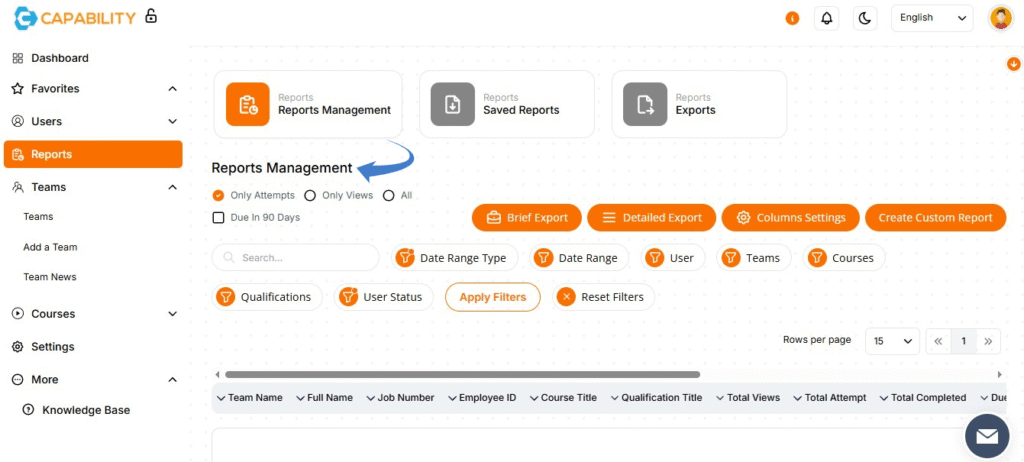Go to the previous page arrows
The image size is (1024, 462).
[938, 341]
